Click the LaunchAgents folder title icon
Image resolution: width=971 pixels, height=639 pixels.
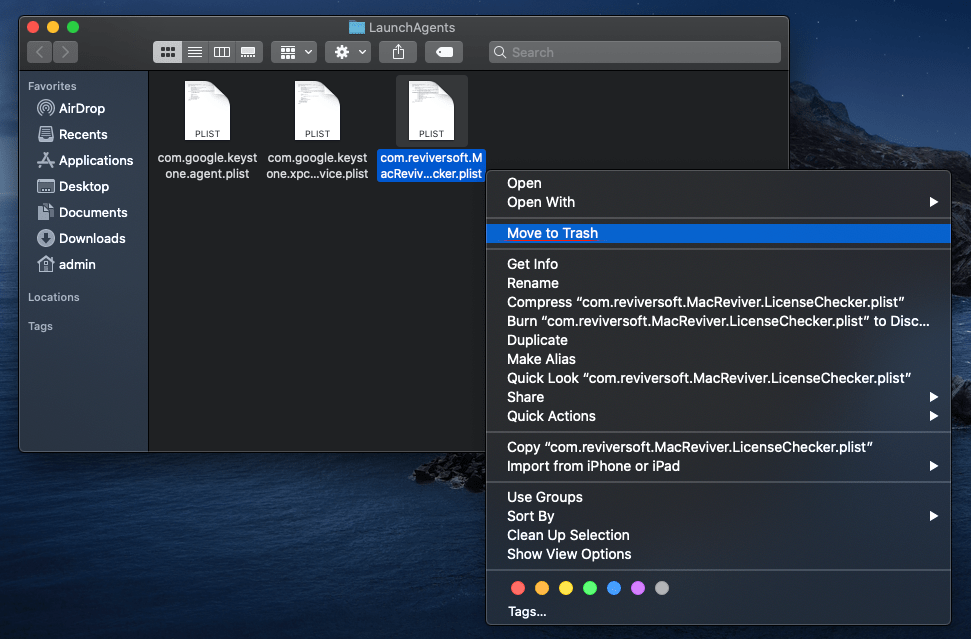(357, 27)
